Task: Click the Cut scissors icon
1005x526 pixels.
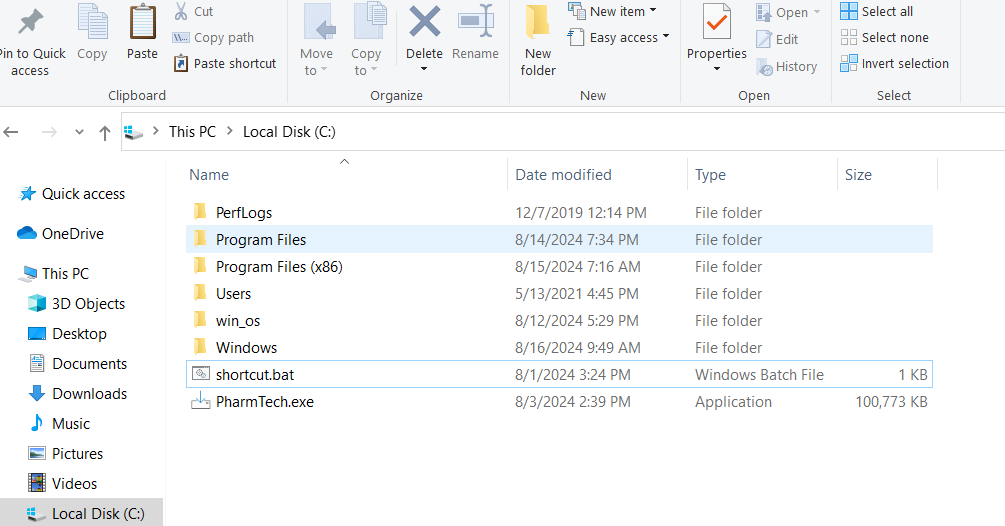Action: [181, 11]
